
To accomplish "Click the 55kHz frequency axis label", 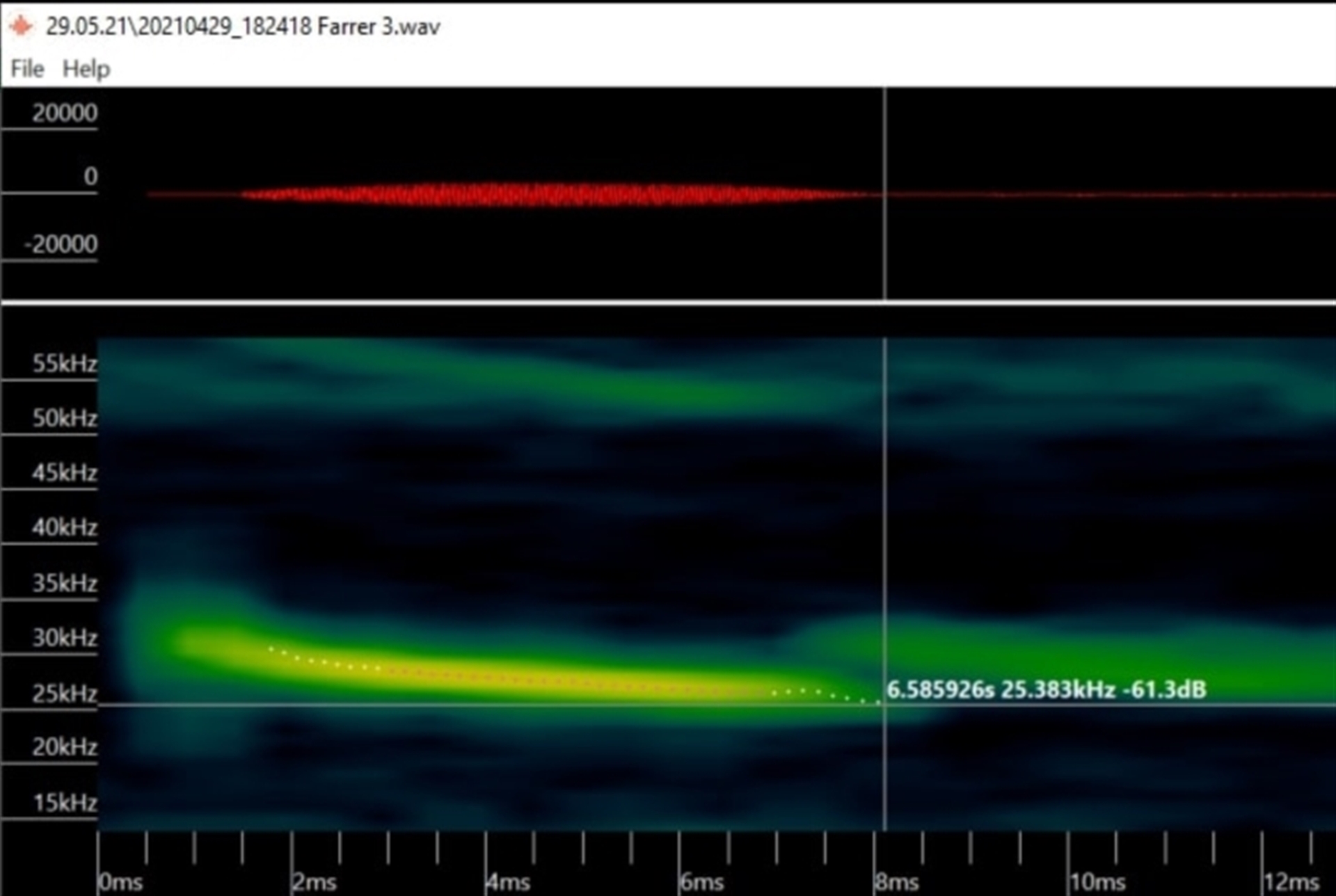I will click(x=64, y=363).
